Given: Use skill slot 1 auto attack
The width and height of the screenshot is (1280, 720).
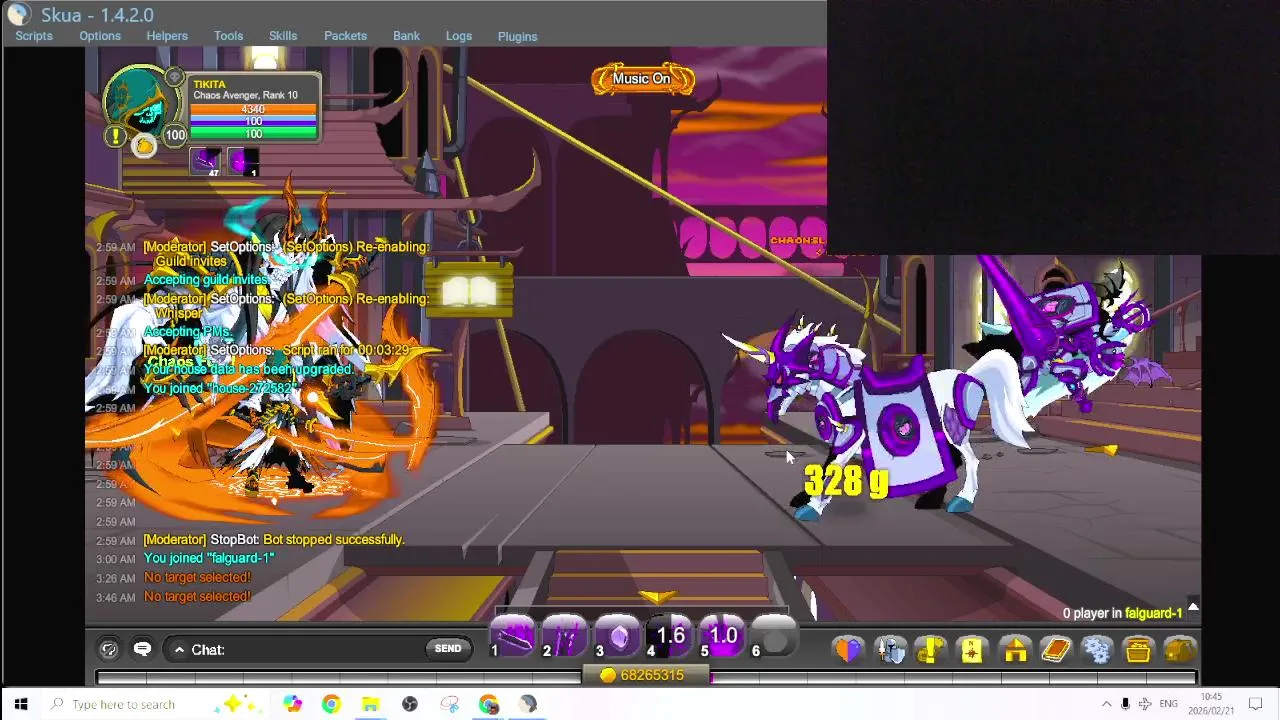Looking at the screenshot, I should [513, 636].
